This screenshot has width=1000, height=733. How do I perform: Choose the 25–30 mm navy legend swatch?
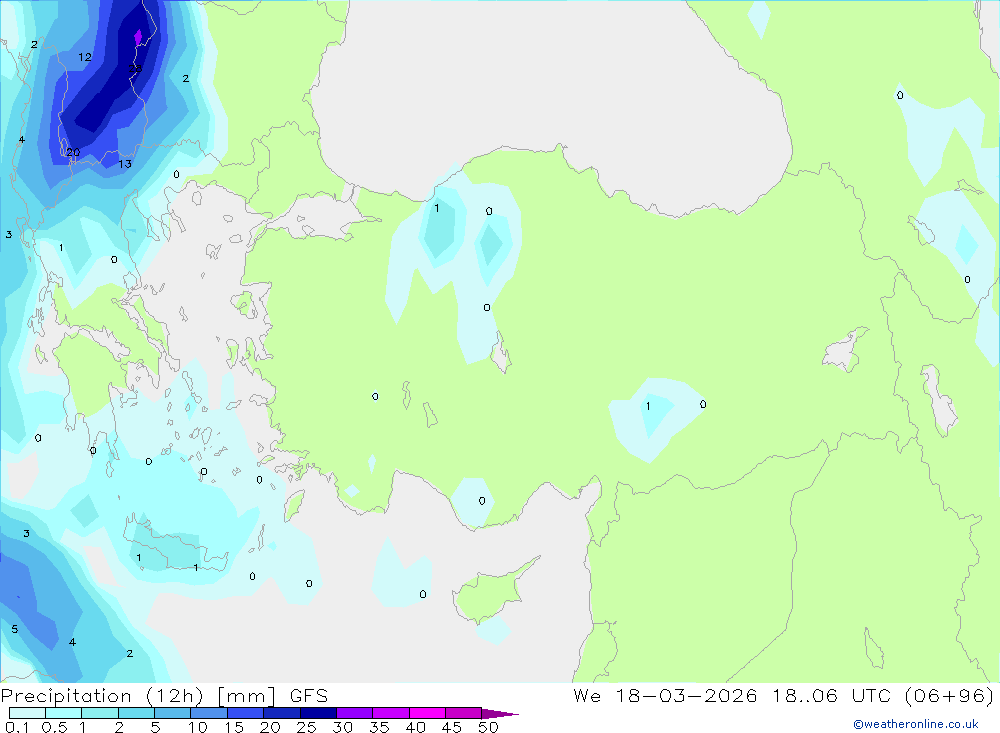coord(318,713)
